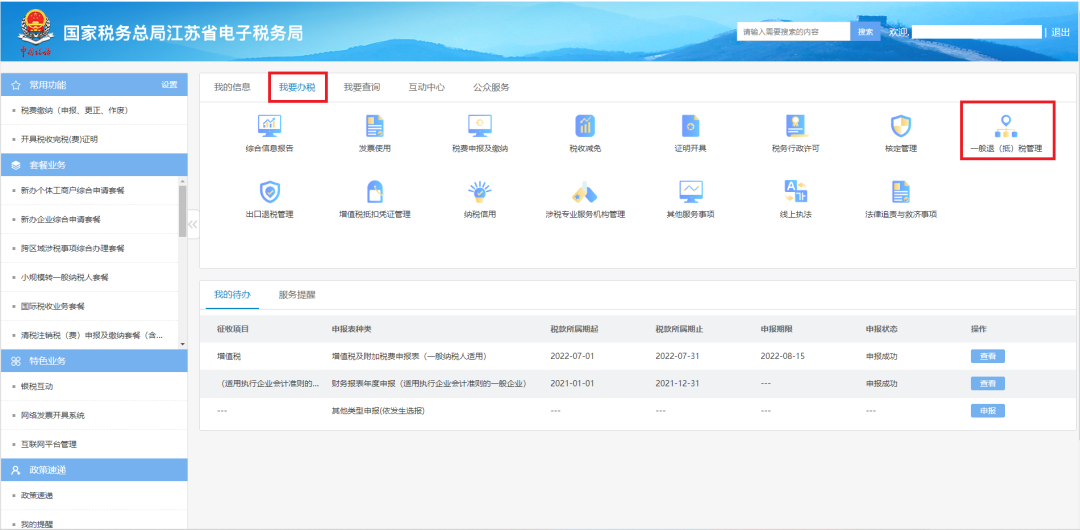Open 开具税收完税(费)证明 link
The image size is (1080, 530).
(59, 139)
